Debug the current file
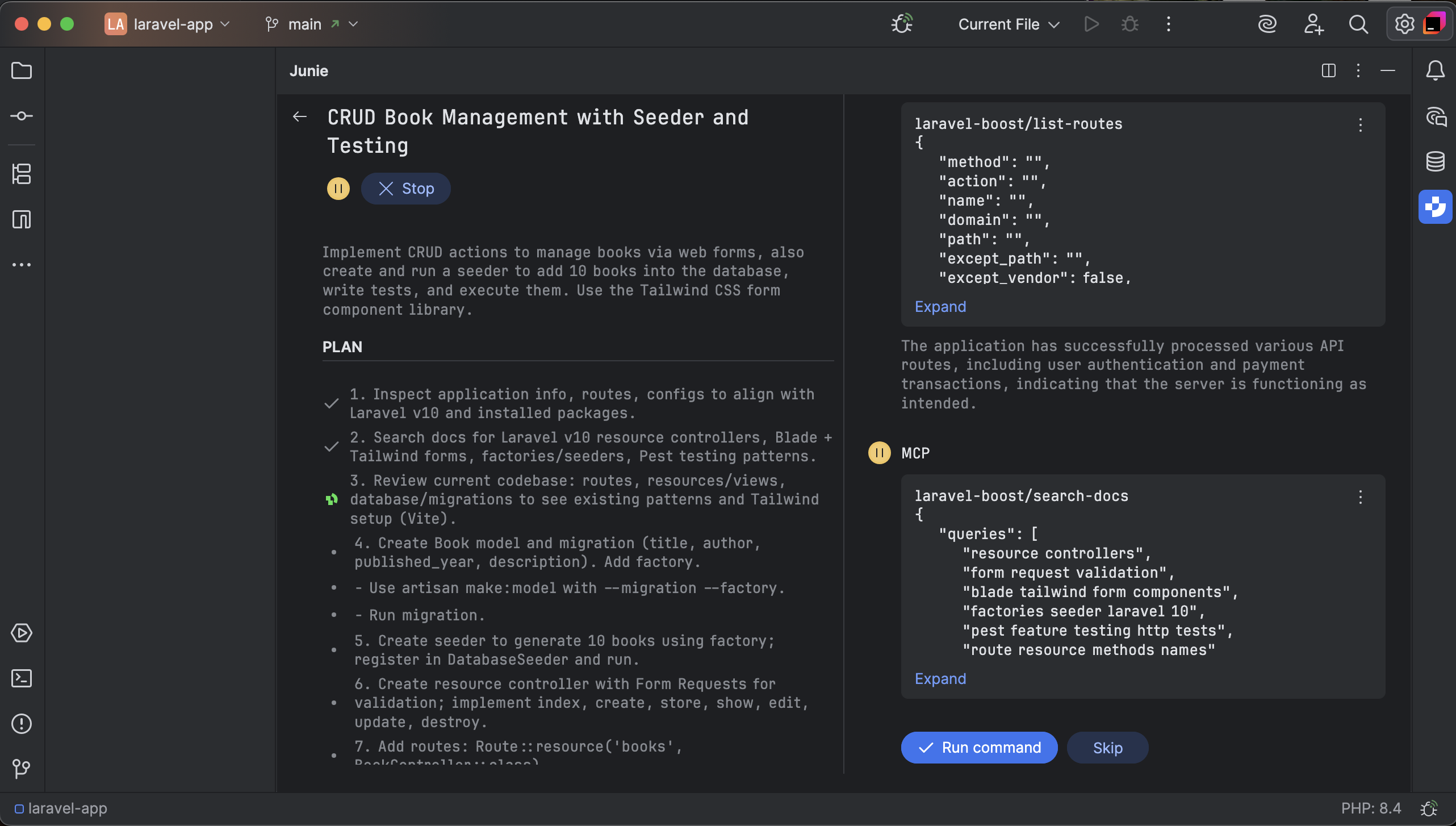The image size is (1456, 826). click(1129, 24)
